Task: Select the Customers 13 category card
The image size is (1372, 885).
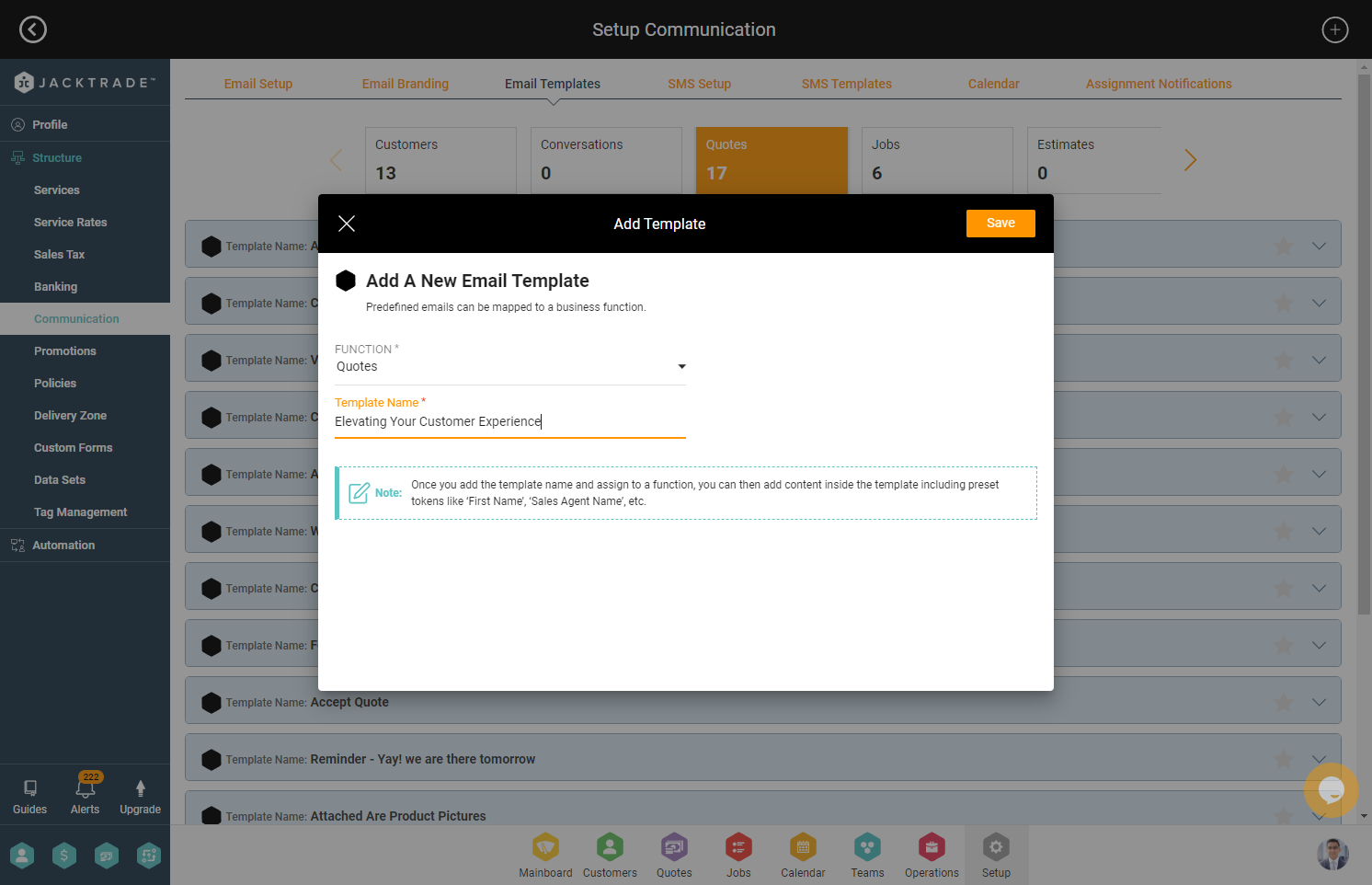Action: coord(441,160)
